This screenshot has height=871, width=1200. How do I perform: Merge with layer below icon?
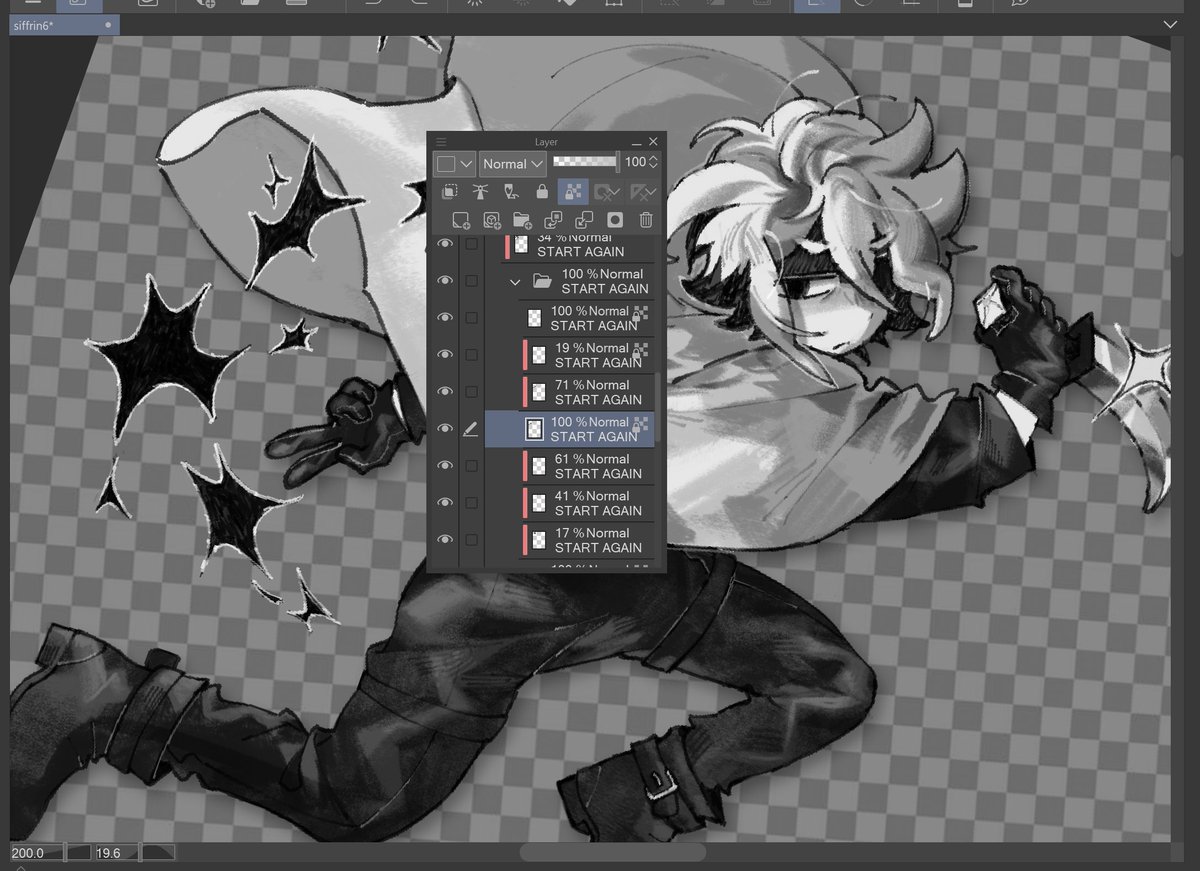(x=584, y=221)
